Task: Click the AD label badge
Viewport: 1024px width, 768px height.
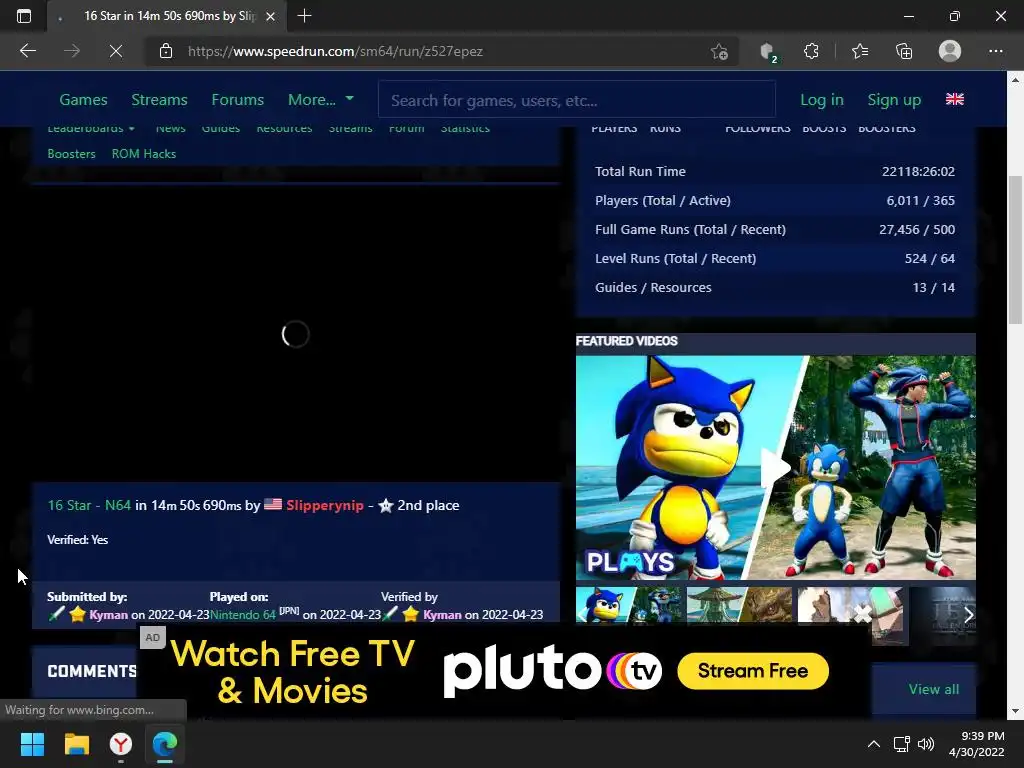Action: pyautogui.click(x=153, y=637)
